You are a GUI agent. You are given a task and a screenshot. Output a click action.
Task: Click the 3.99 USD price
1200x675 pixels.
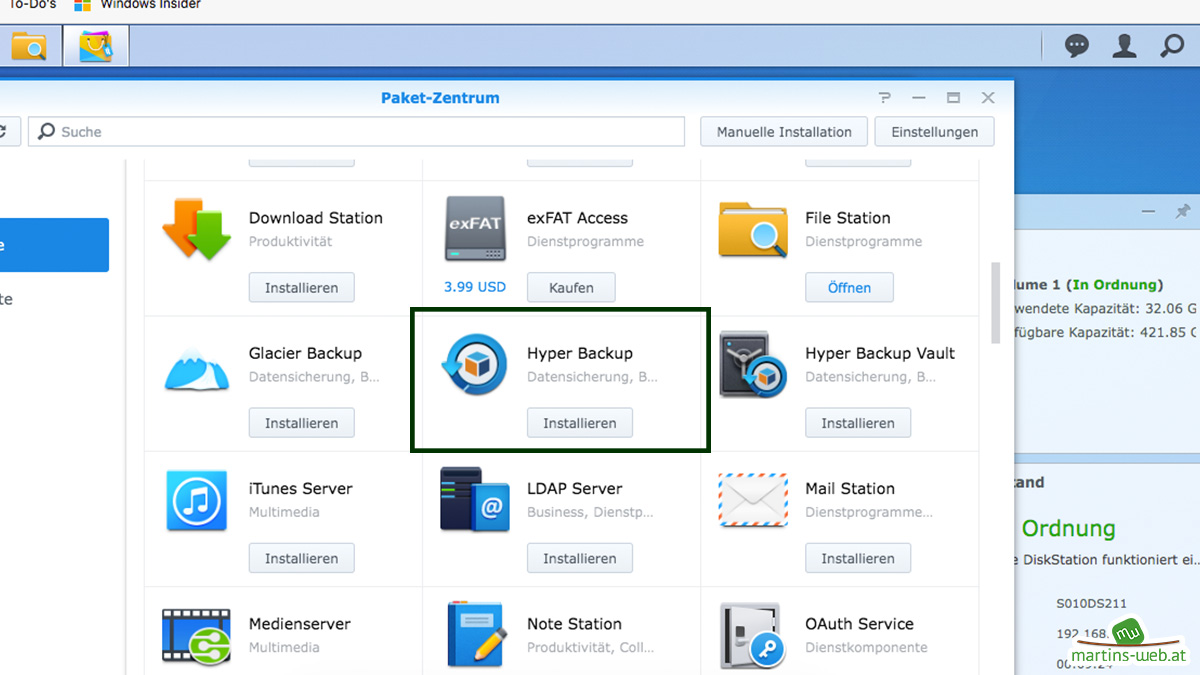tap(475, 287)
